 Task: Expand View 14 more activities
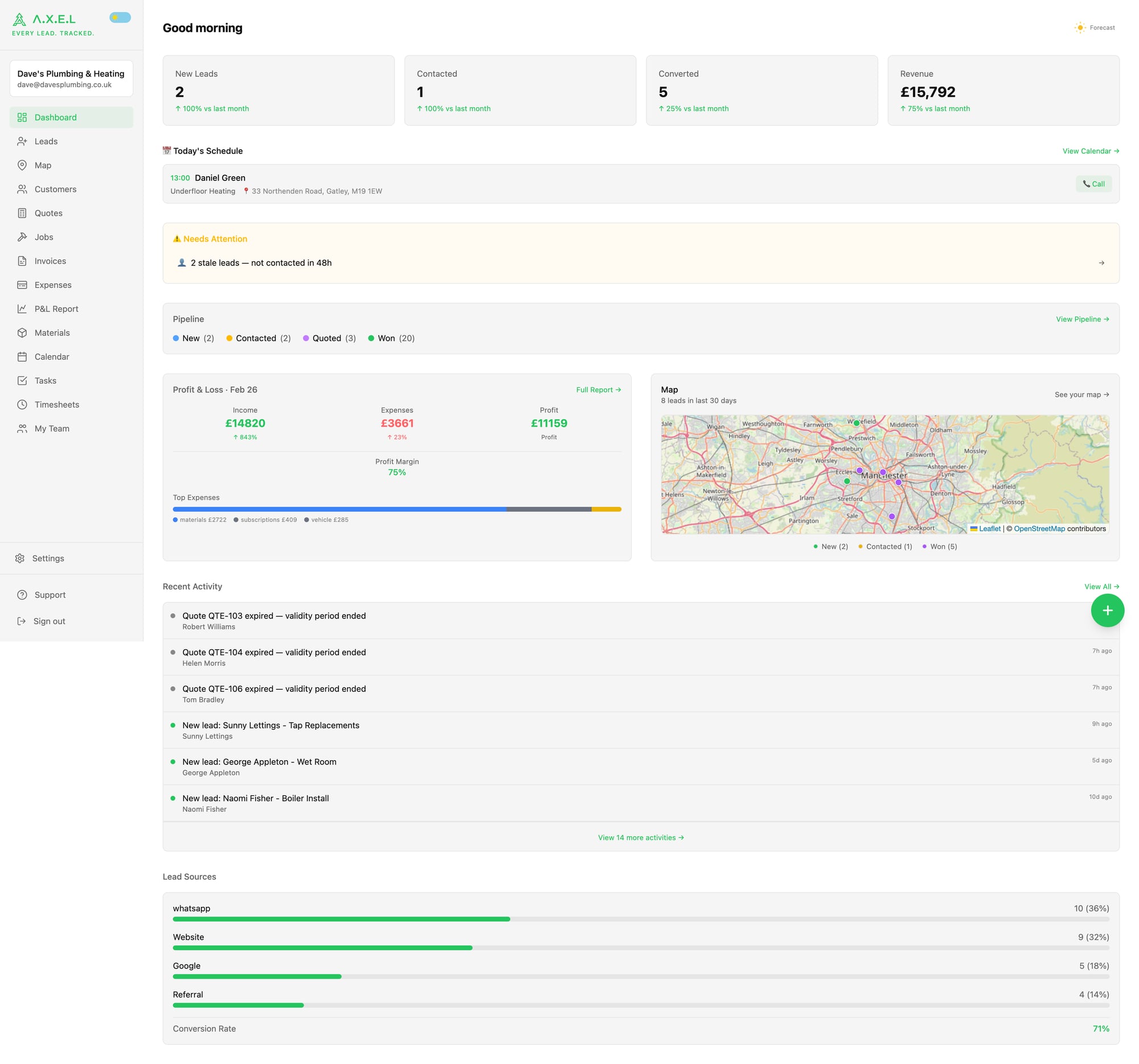(x=641, y=837)
